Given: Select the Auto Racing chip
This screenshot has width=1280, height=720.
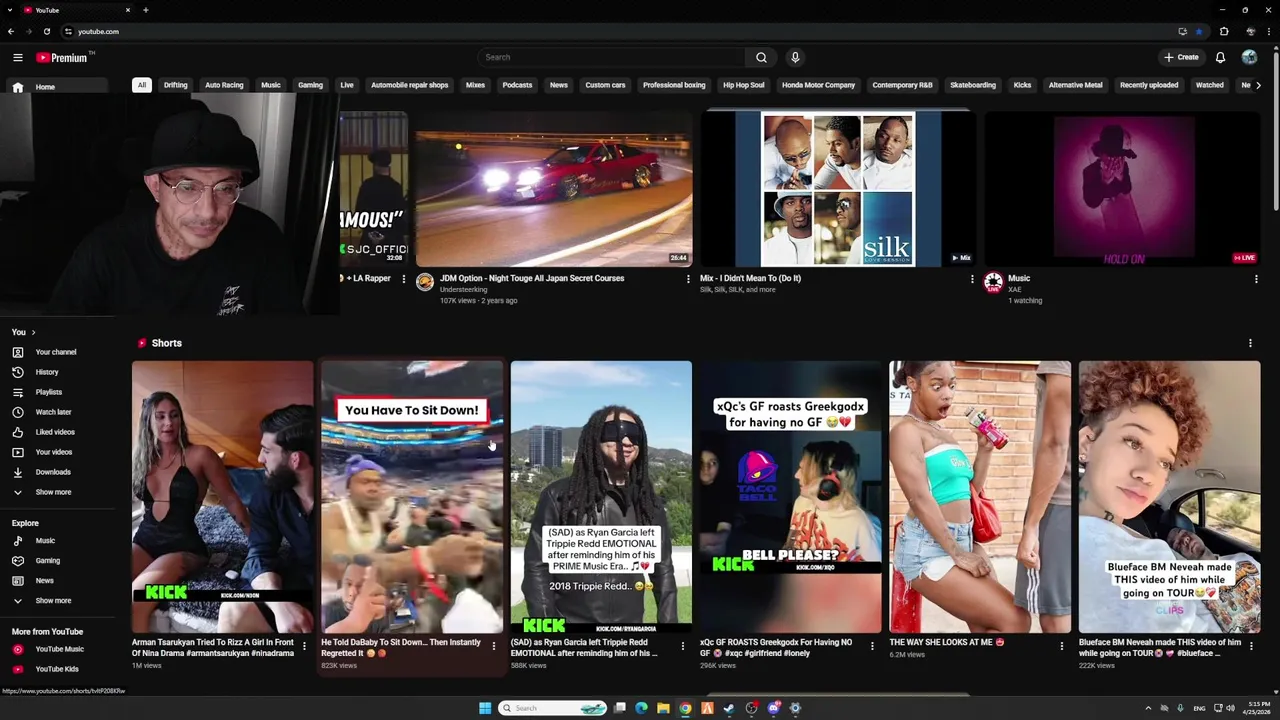Looking at the screenshot, I should coord(224,85).
